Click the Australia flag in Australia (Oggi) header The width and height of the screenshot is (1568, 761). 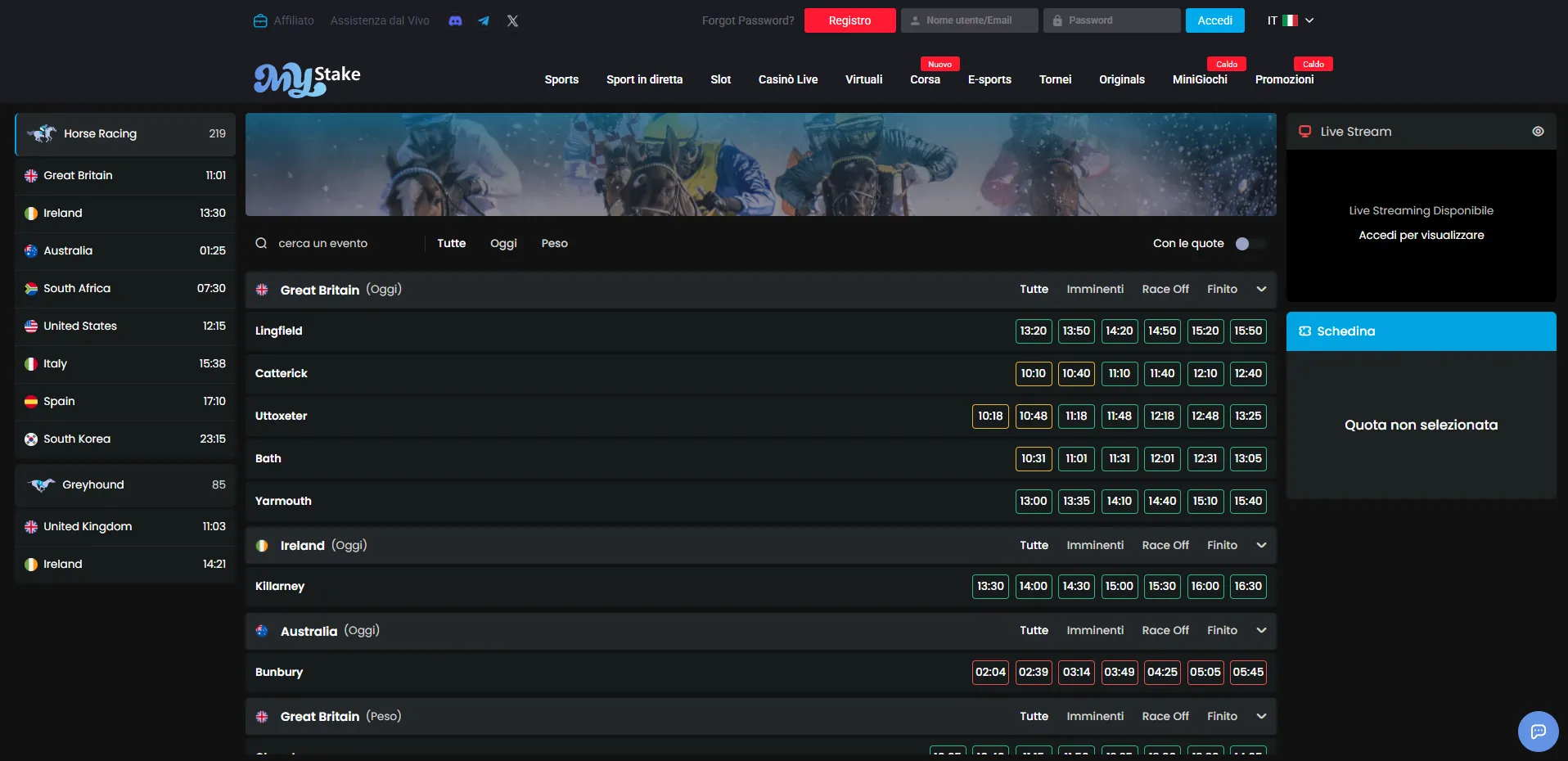coord(262,631)
